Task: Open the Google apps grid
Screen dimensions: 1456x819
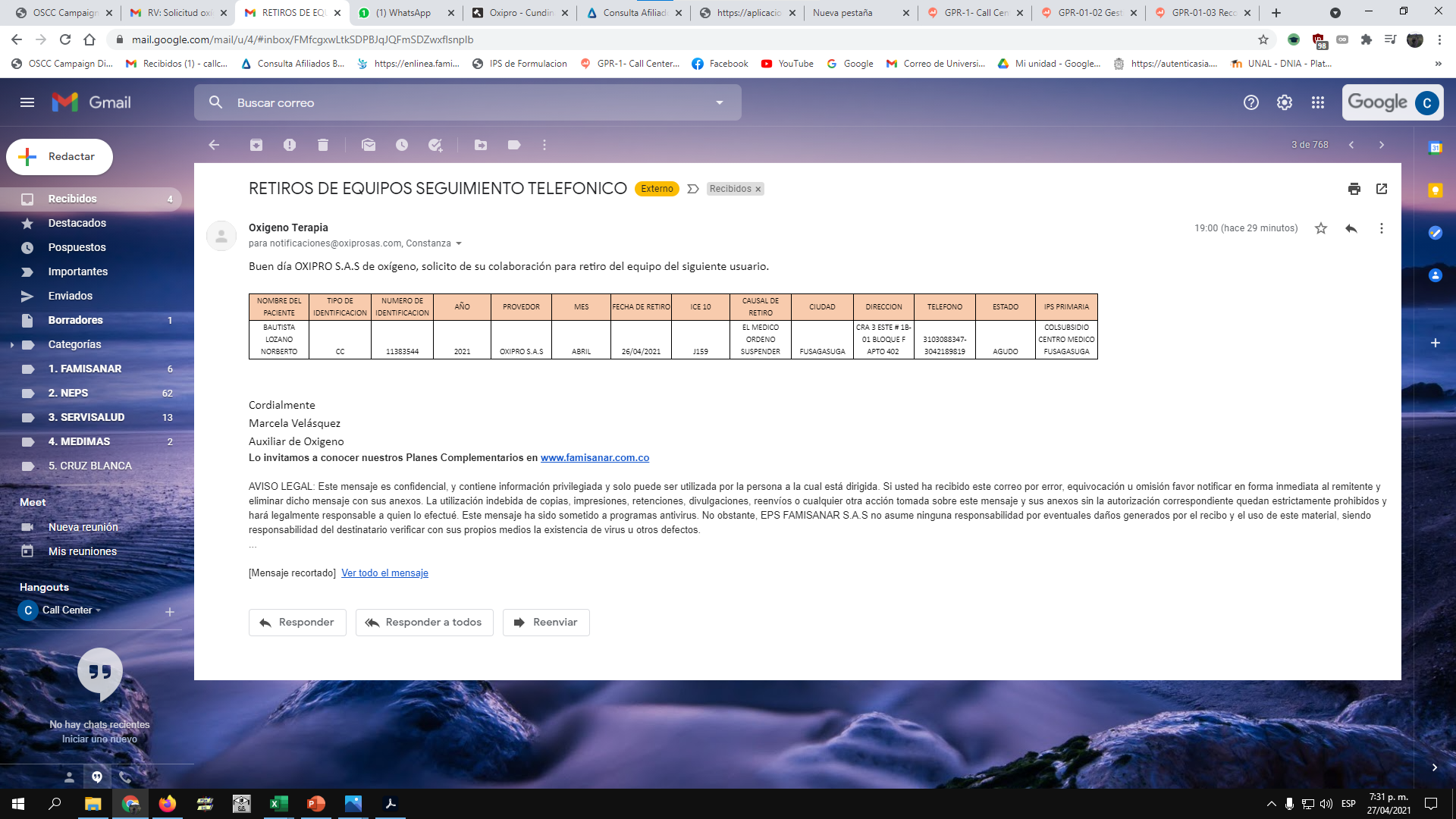Action: click(x=1318, y=102)
